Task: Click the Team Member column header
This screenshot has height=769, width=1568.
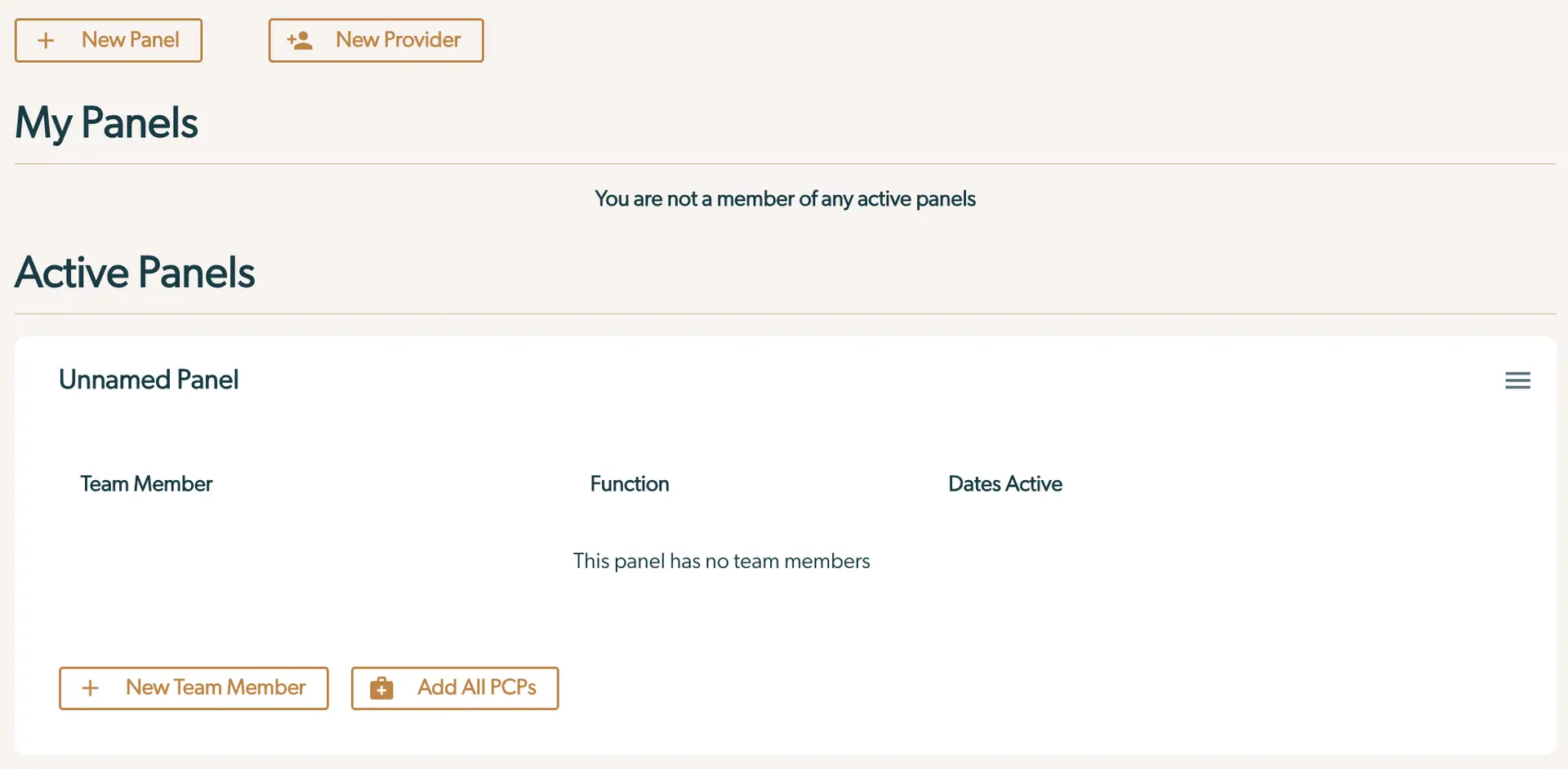Action: (x=146, y=483)
